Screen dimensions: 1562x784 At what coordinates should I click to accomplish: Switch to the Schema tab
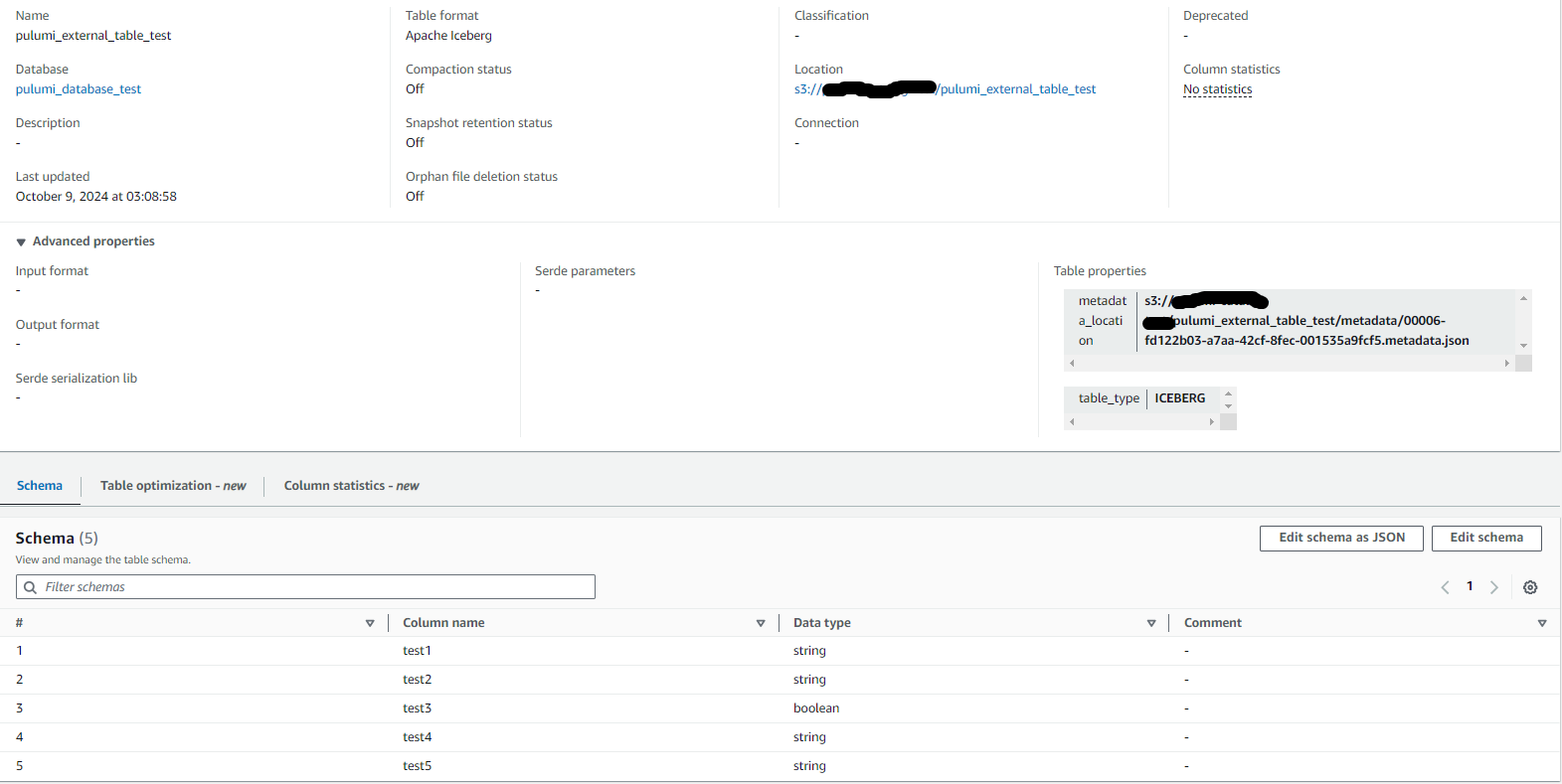40,486
